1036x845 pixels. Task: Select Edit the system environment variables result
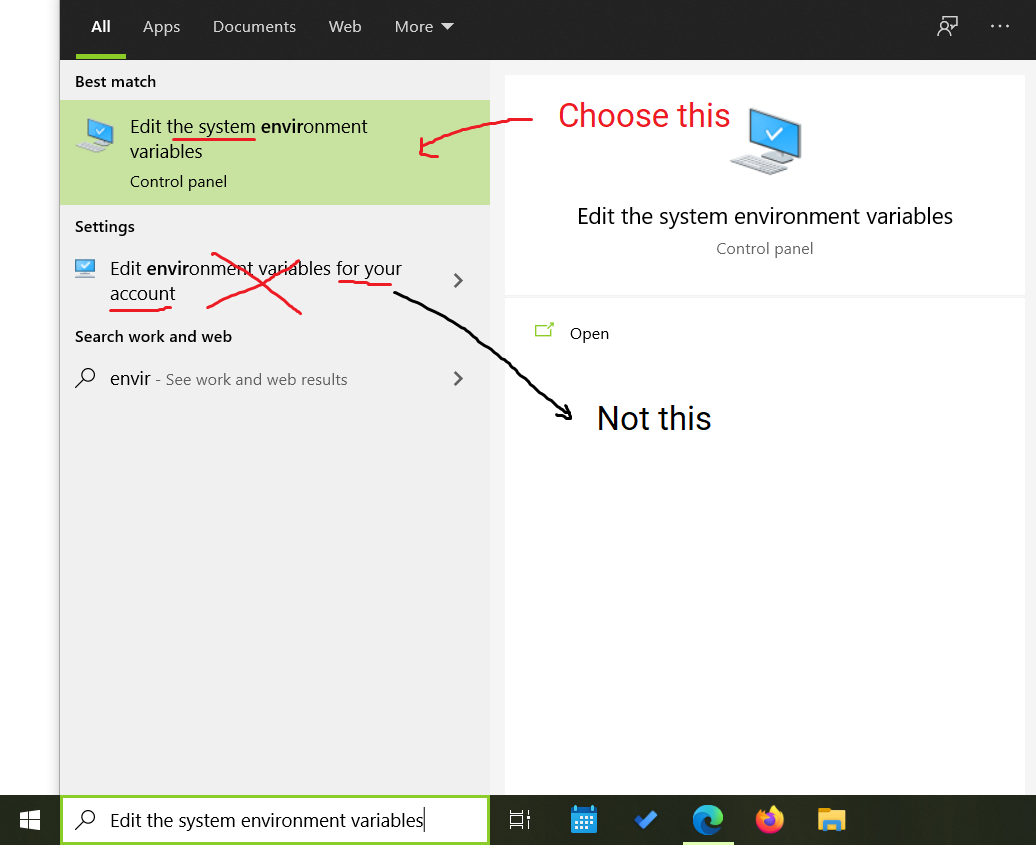pyautogui.click(x=248, y=139)
